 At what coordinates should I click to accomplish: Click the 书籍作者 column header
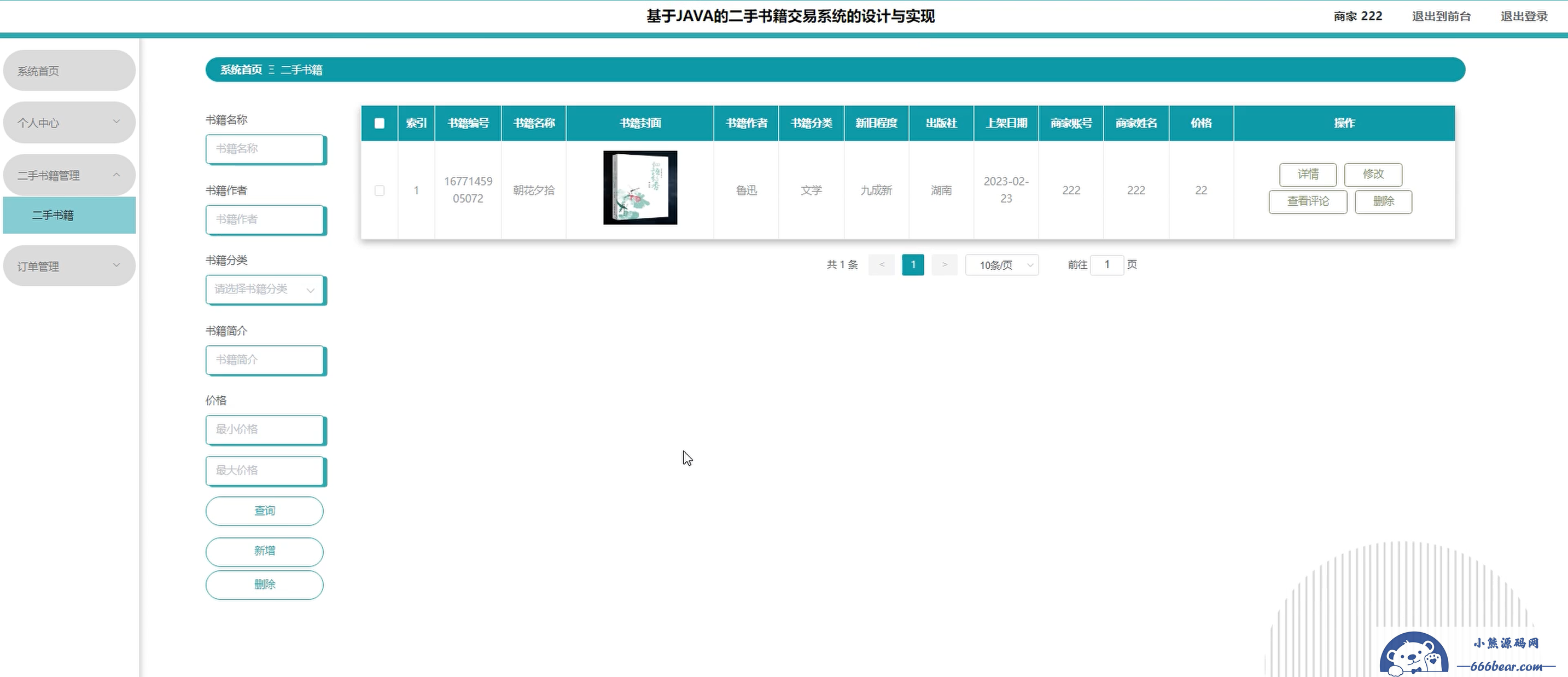pyautogui.click(x=746, y=123)
